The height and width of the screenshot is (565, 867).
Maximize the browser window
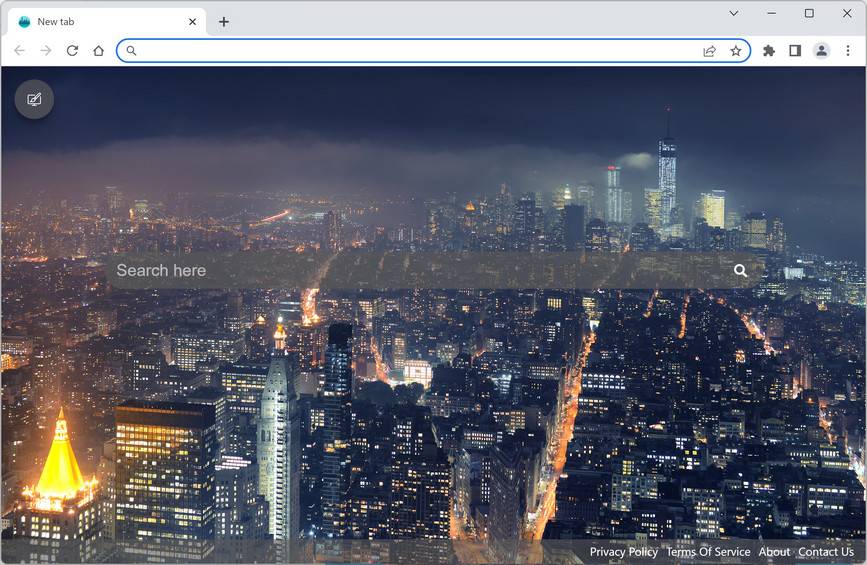[x=809, y=13]
